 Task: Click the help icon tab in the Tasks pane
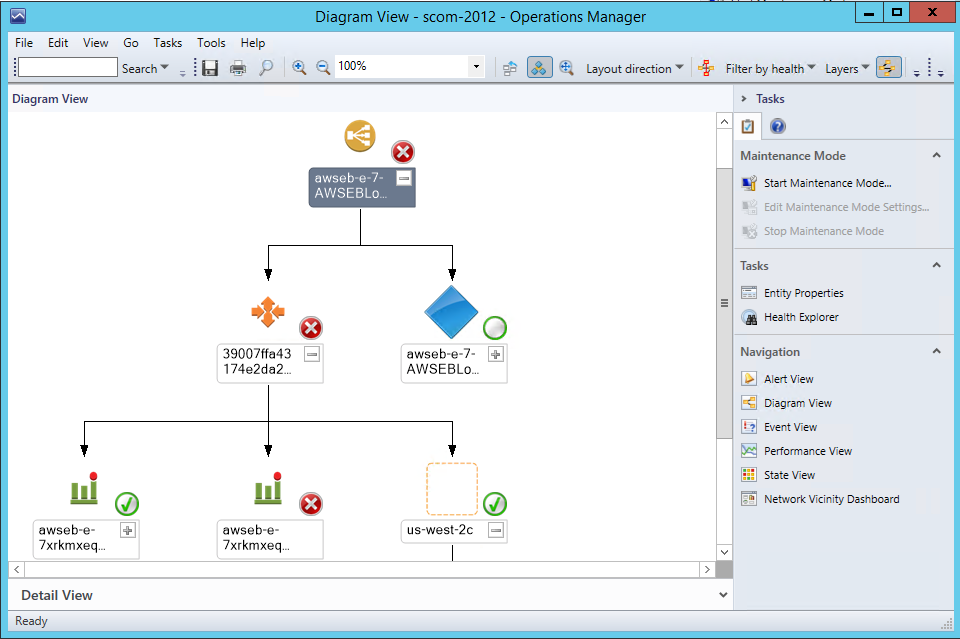tap(777, 126)
